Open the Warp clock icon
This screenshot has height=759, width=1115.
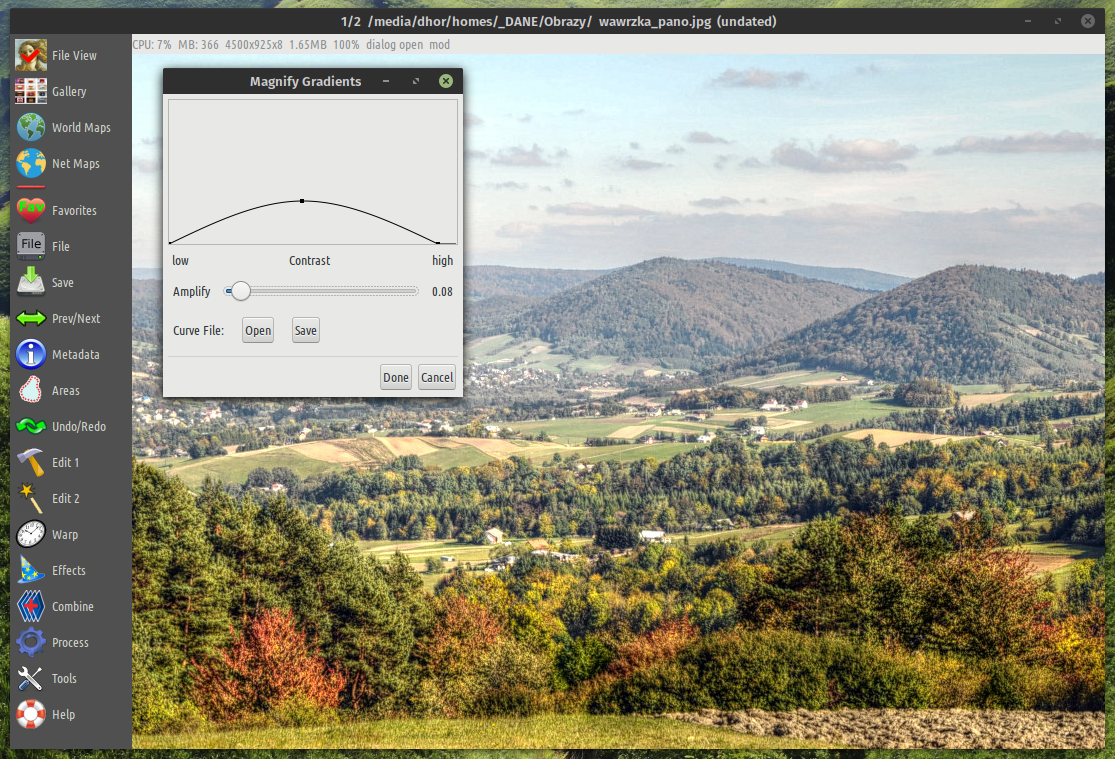point(31,534)
